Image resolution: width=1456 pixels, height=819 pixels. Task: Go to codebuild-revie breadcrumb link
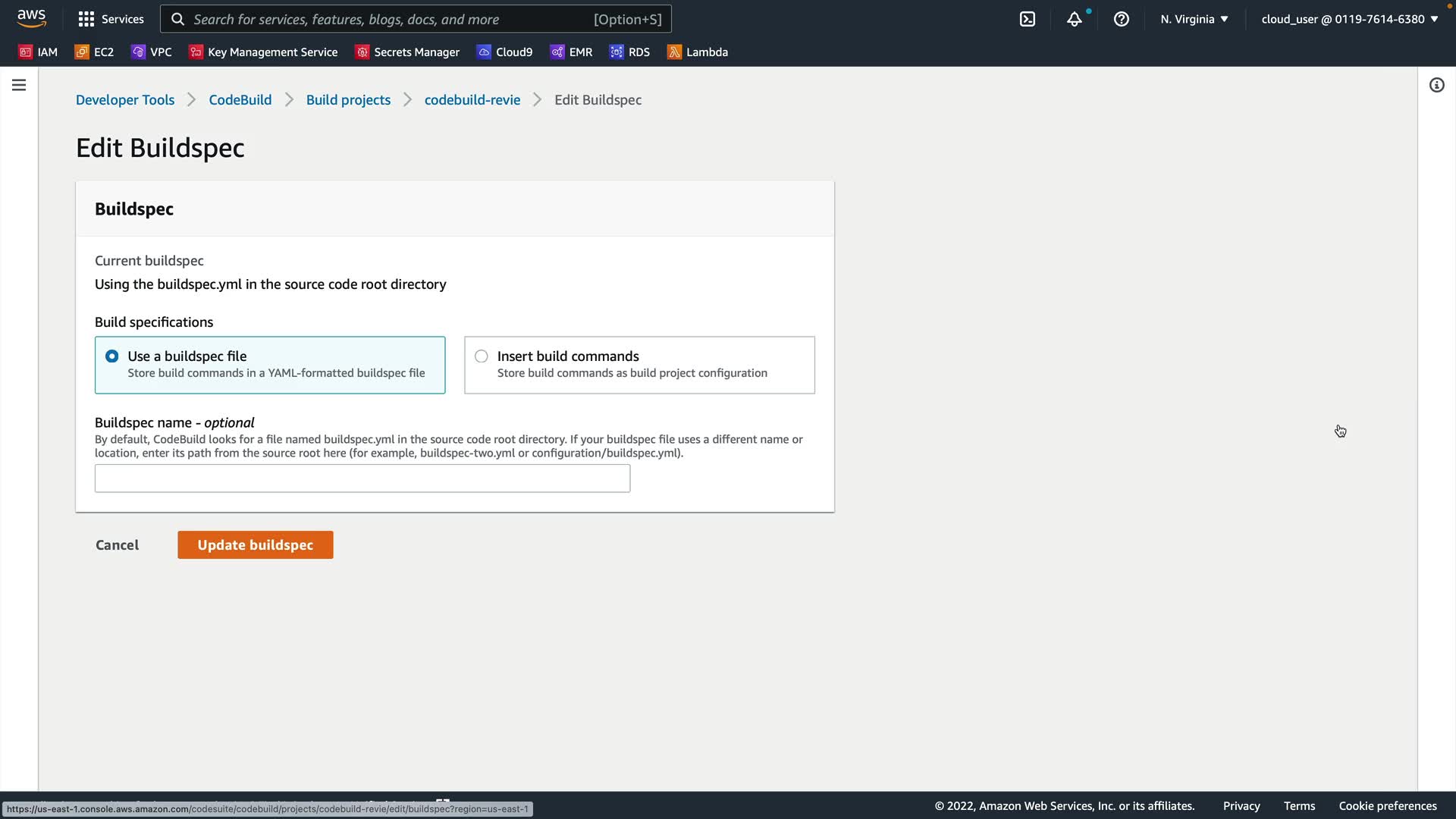(472, 100)
